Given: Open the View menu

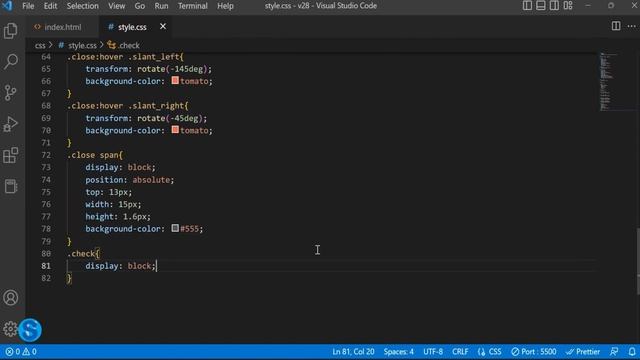Looking at the screenshot, I should (116, 6).
